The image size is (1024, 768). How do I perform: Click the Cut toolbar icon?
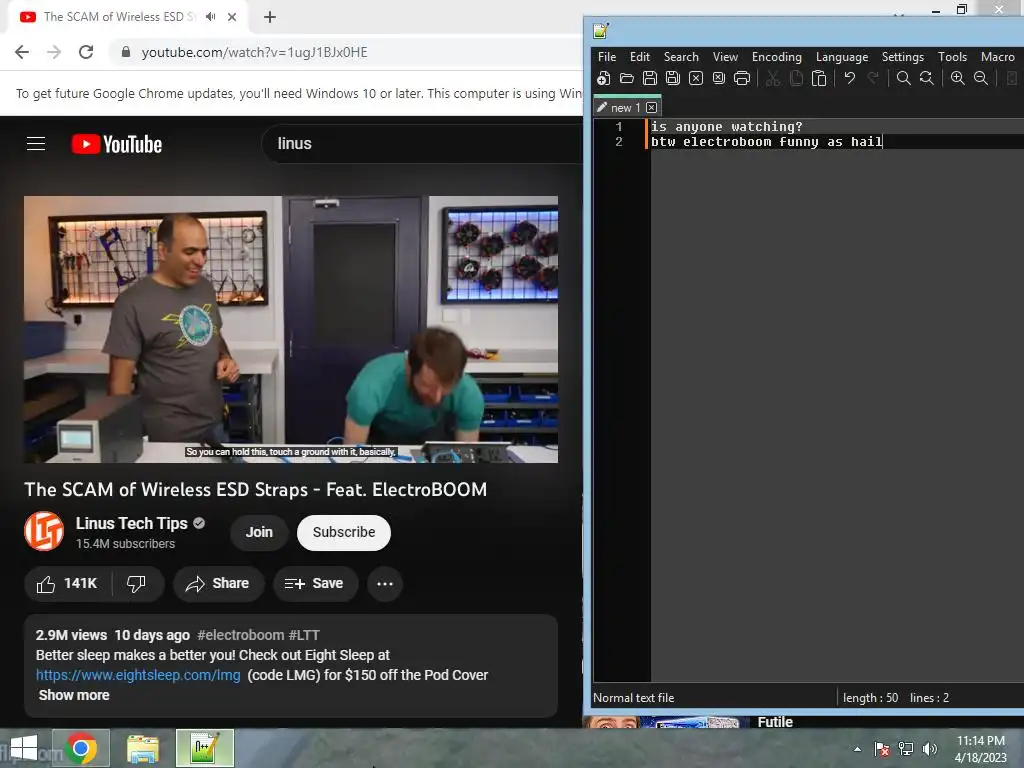[x=773, y=78]
